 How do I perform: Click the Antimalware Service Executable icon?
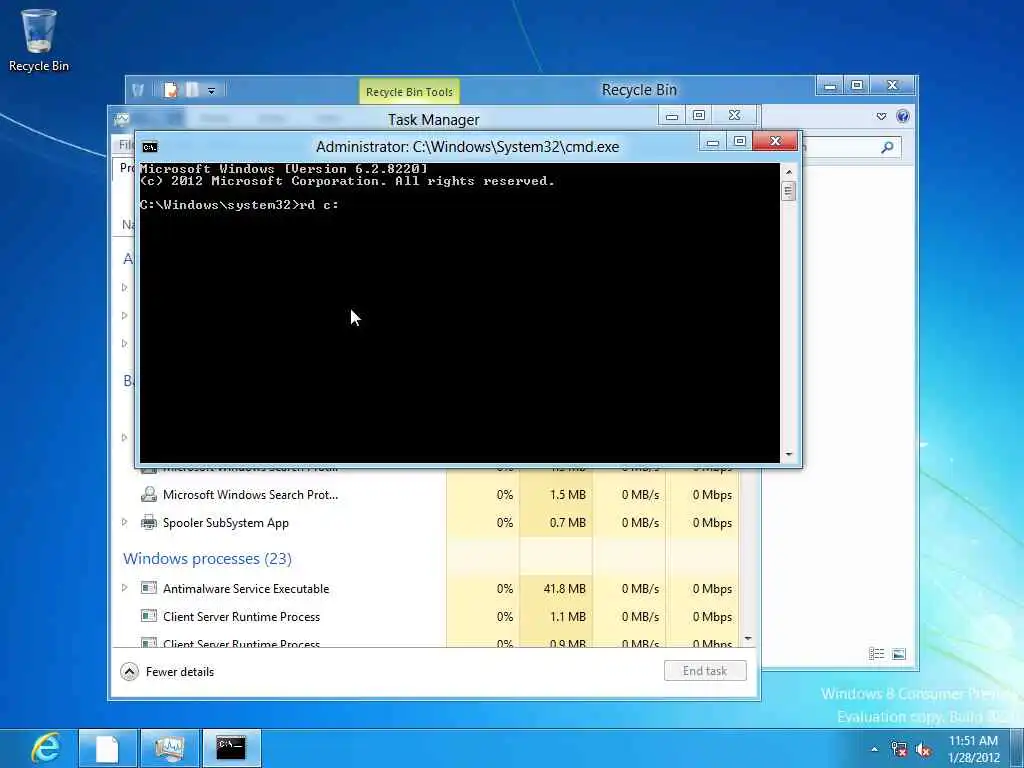pyautogui.click(x=149, y=588)
